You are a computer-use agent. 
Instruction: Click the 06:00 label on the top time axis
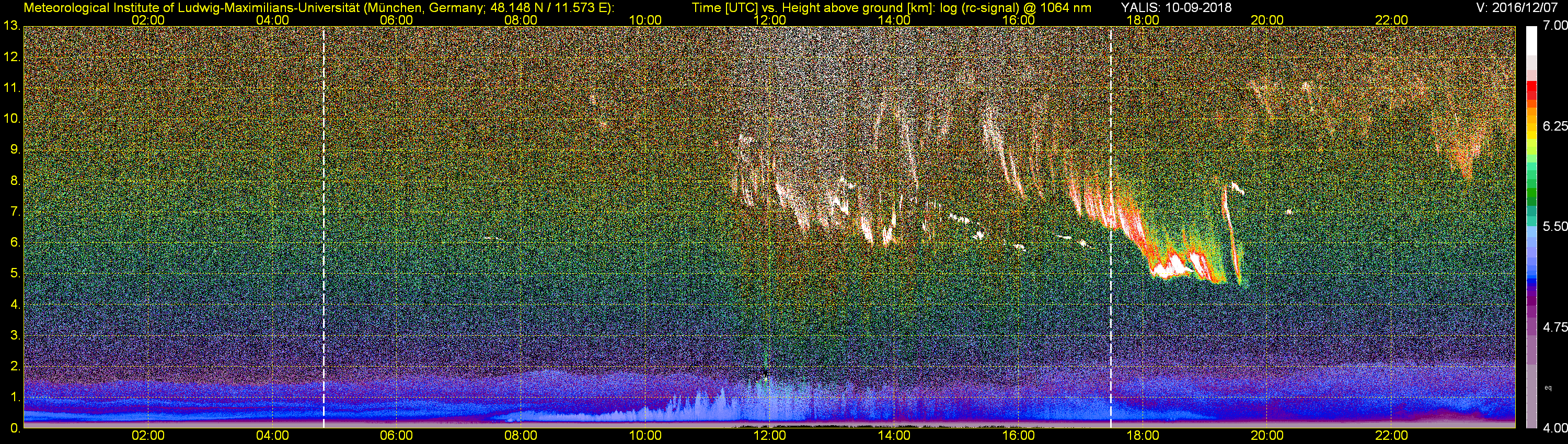tap(396, 20)
